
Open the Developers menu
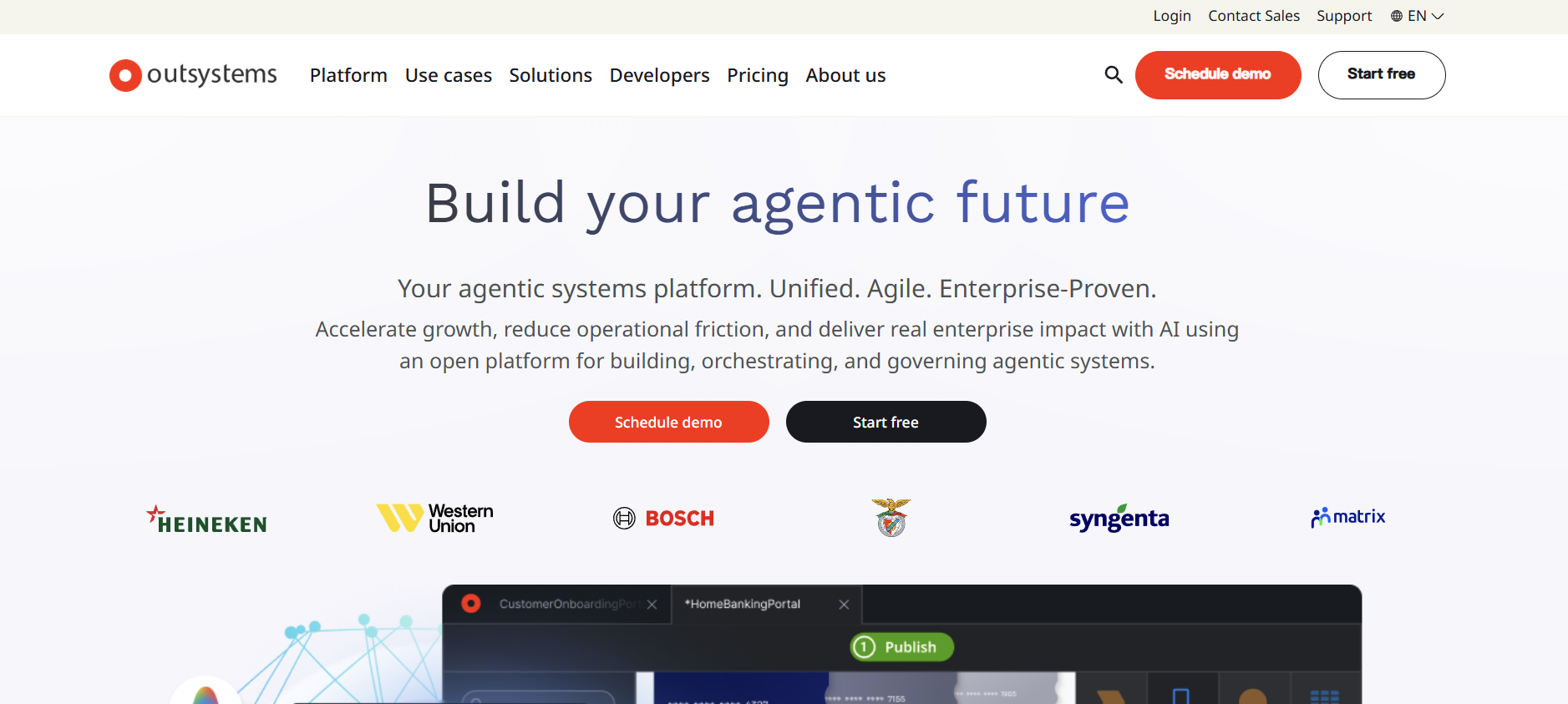(659, 75)
